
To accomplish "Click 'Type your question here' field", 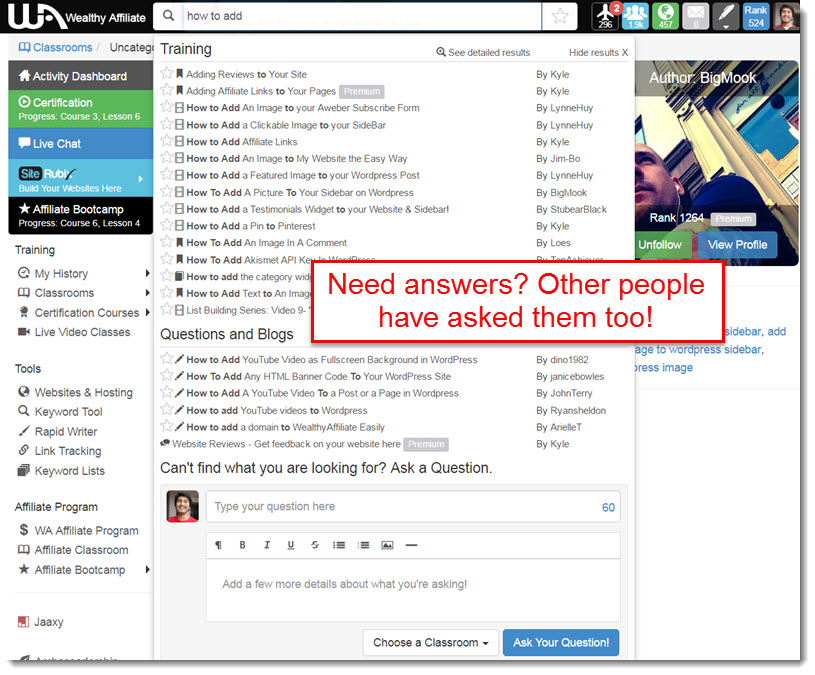I will [x=413, y=507].
